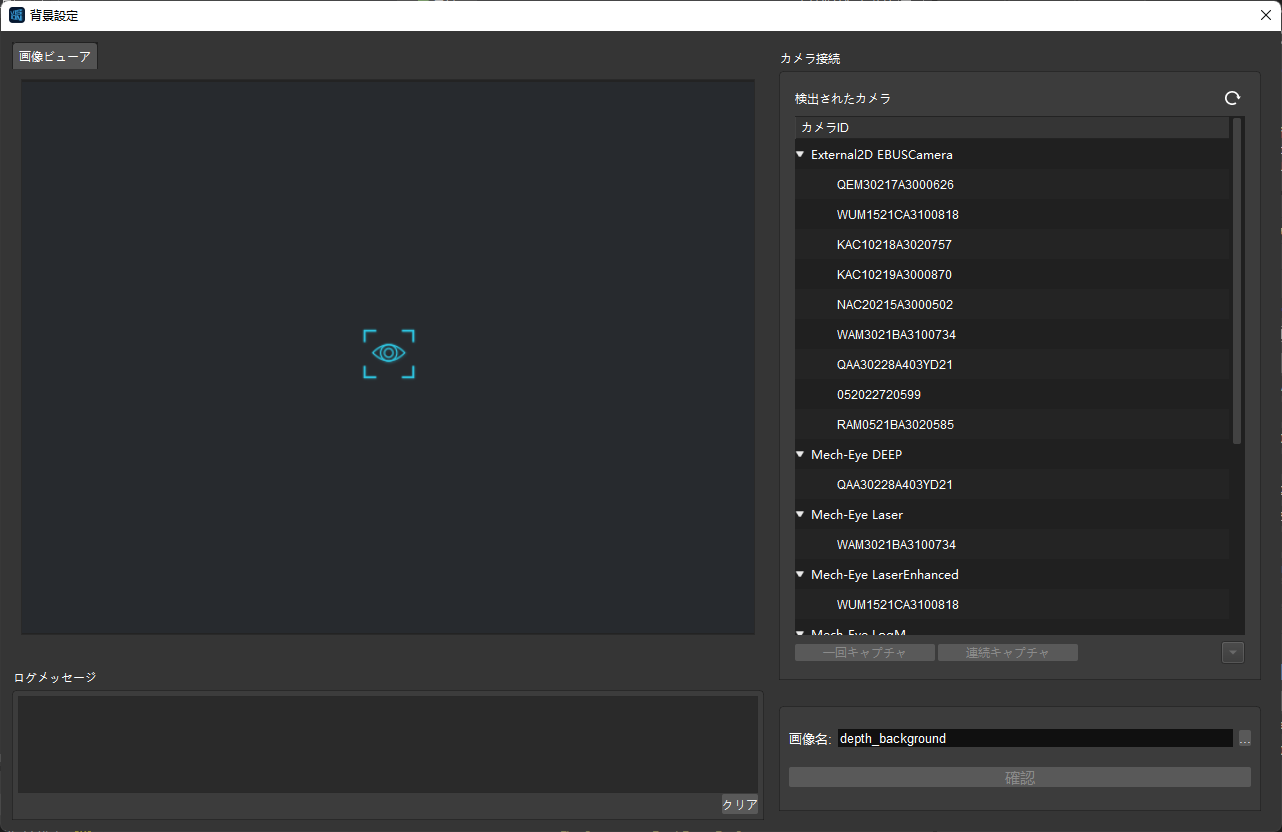1282x832 pixels.
Task: Collapse the Mech-Eye Laser group
Action: [x=800, y=515]
